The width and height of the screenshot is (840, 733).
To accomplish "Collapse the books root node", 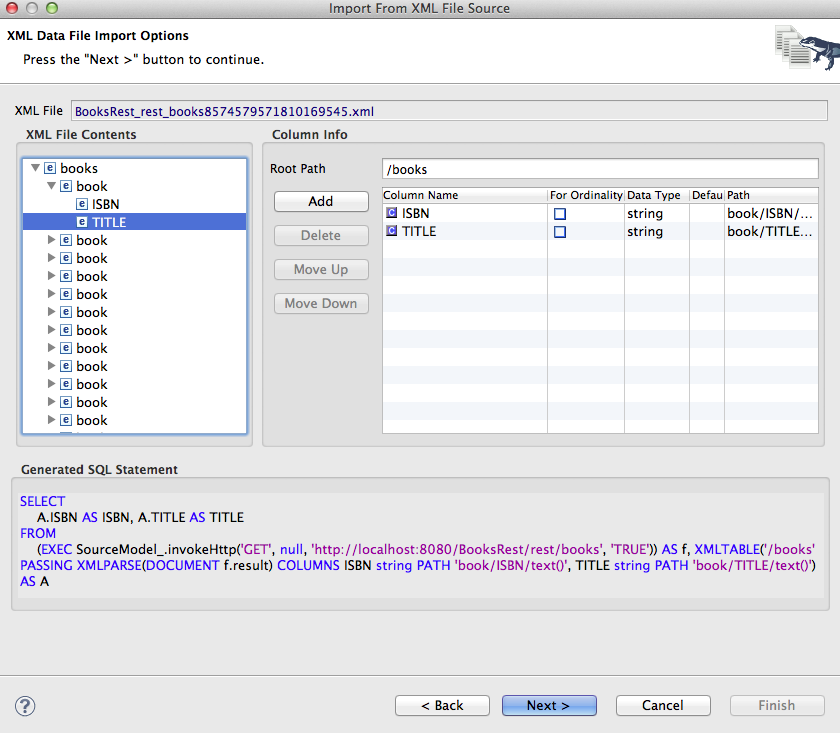I will coord(35,168).
